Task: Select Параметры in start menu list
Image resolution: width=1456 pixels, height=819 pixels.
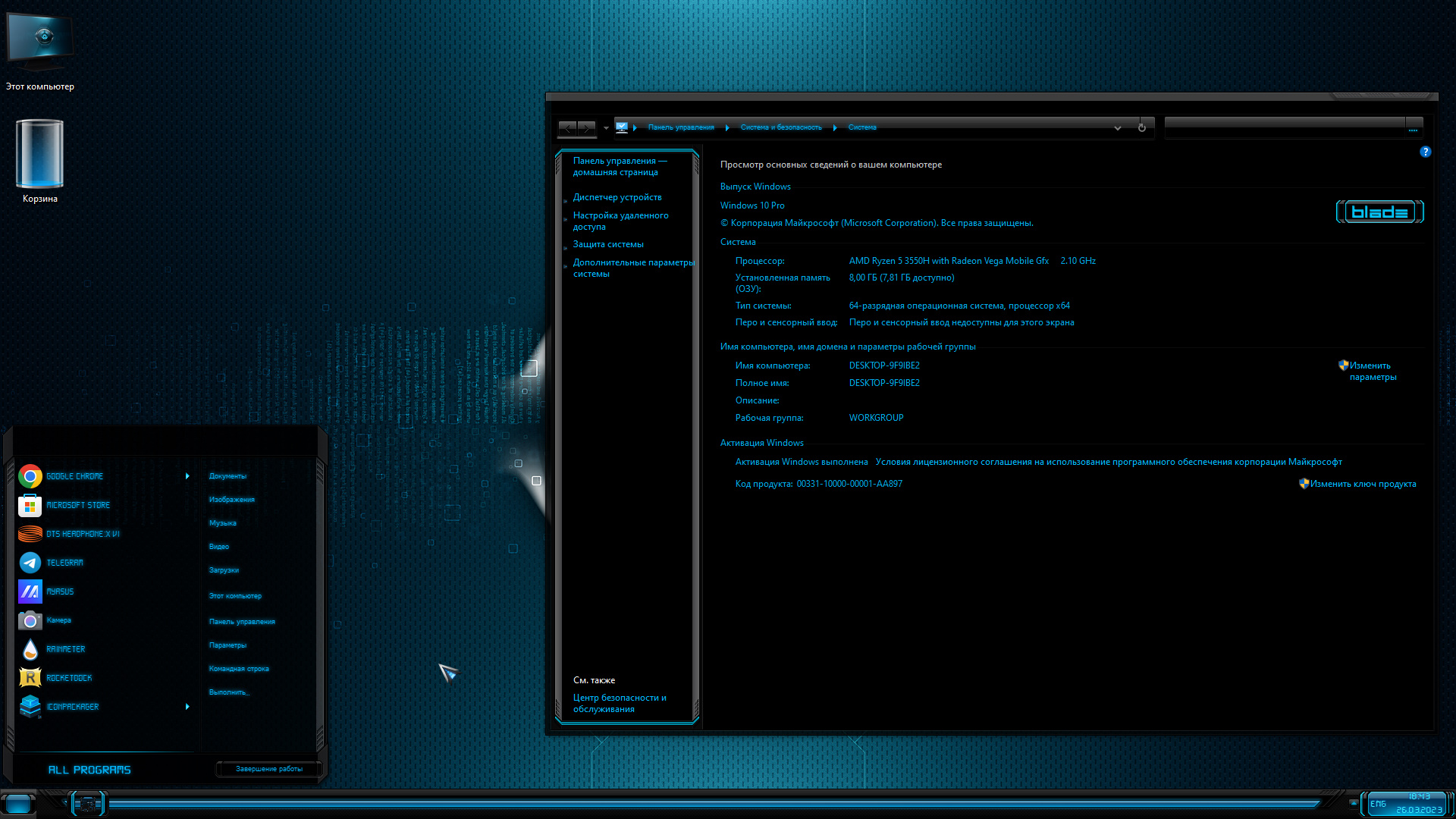Action: (227, 645)
